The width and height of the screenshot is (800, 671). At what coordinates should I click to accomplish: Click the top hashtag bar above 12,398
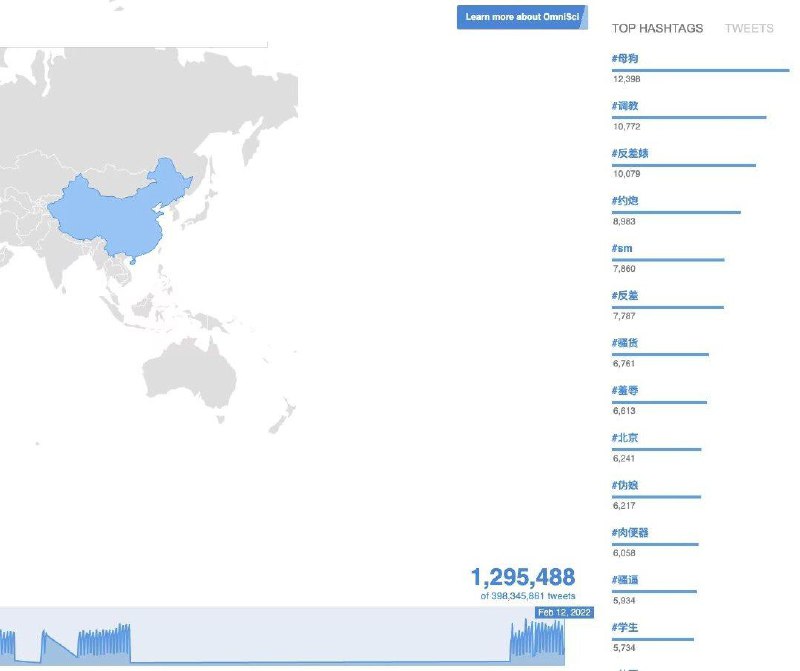click(x=700, y=70)
